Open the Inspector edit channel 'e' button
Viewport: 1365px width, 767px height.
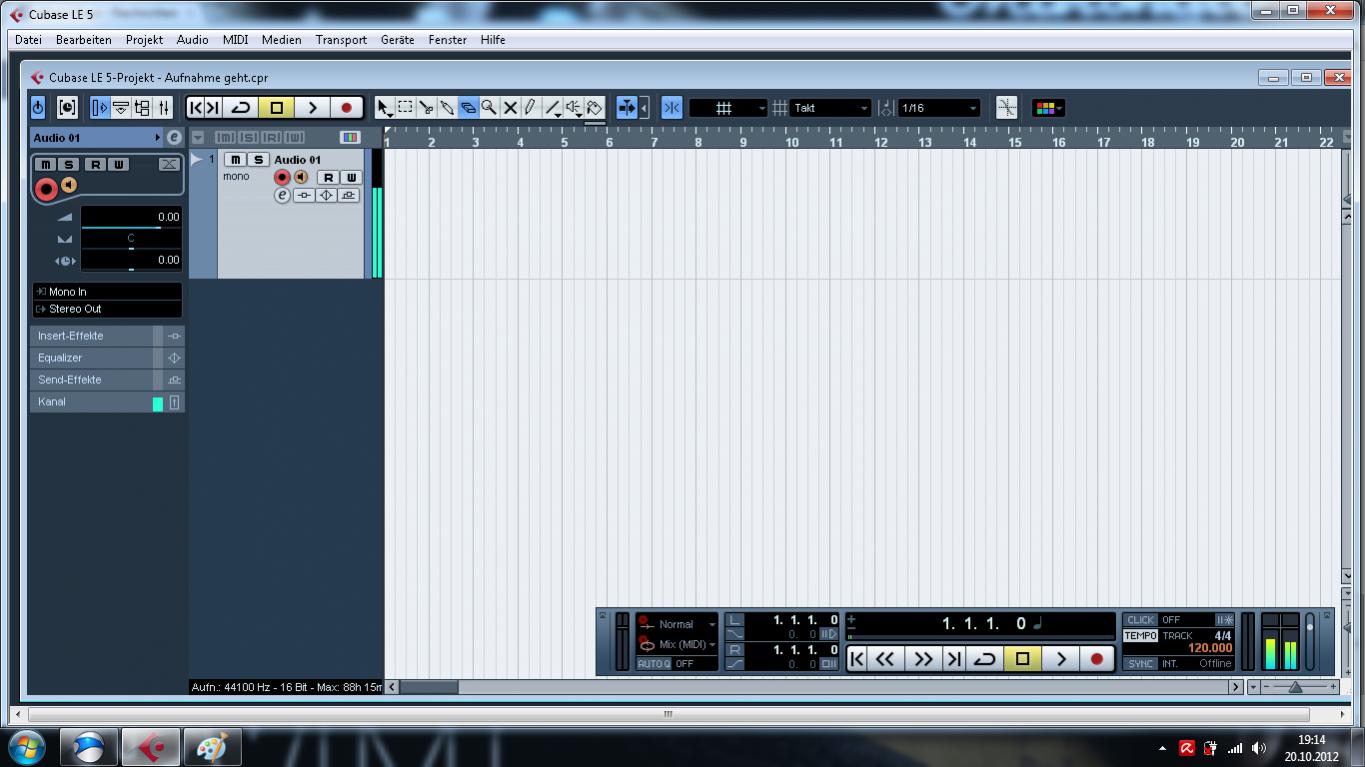tap(174, 137)
